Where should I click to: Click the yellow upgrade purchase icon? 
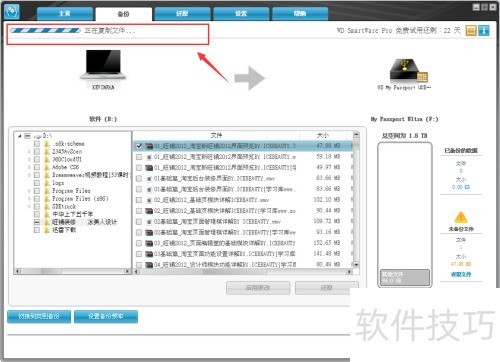[x=471, y=31]
